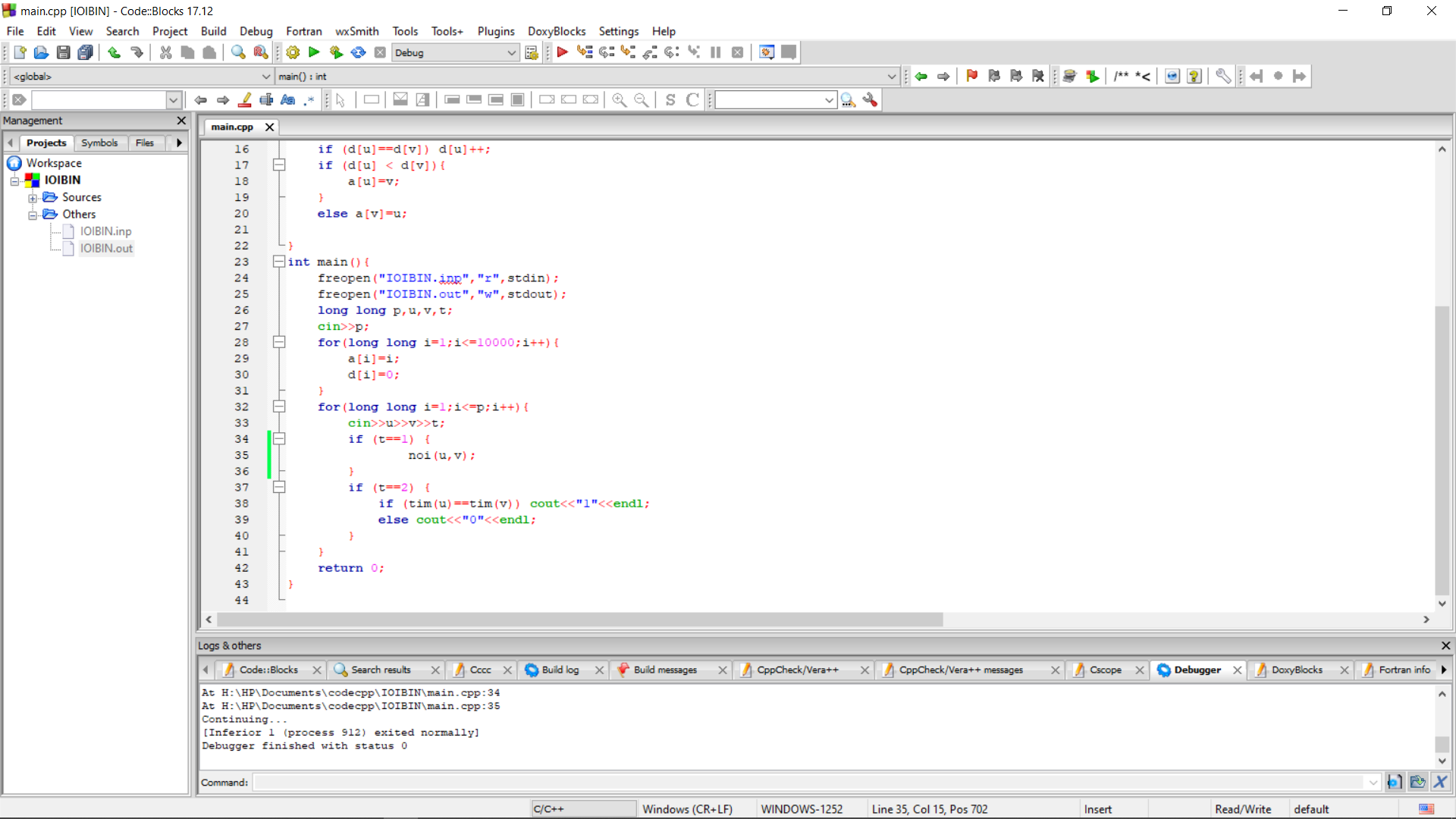Click the green Run button
Image resolution: width=1456 pixels, height=819 pixels.
pos(314,52)
